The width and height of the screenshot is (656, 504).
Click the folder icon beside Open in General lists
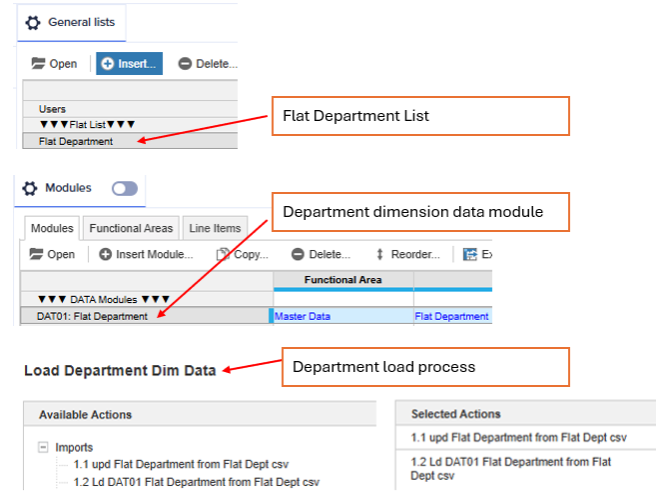38,64
